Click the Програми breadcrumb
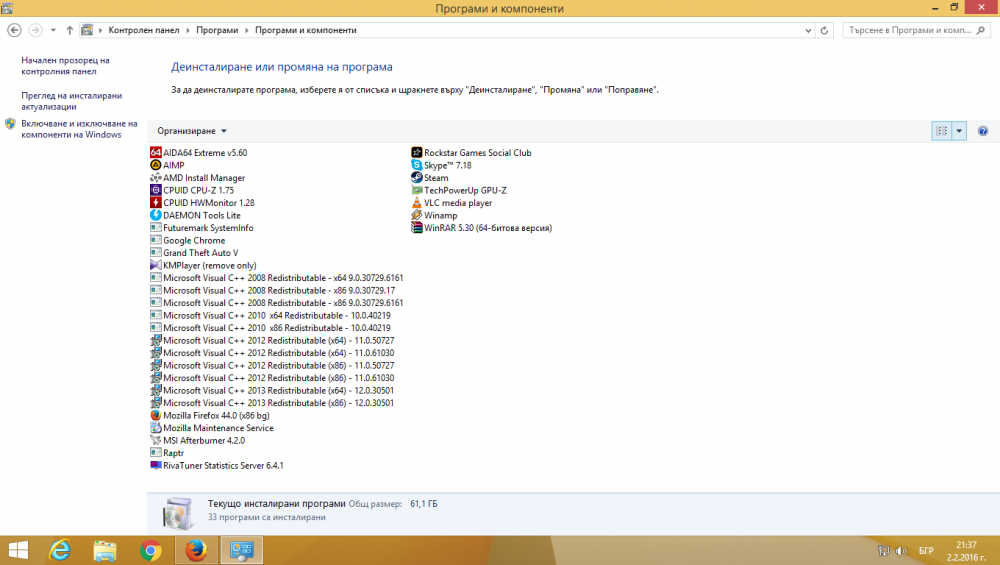Viewport: 1000px width, 565px height. coord(217,30)
